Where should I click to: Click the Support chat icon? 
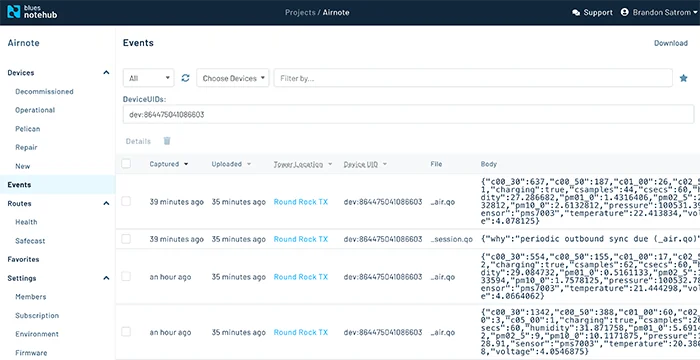576,13
